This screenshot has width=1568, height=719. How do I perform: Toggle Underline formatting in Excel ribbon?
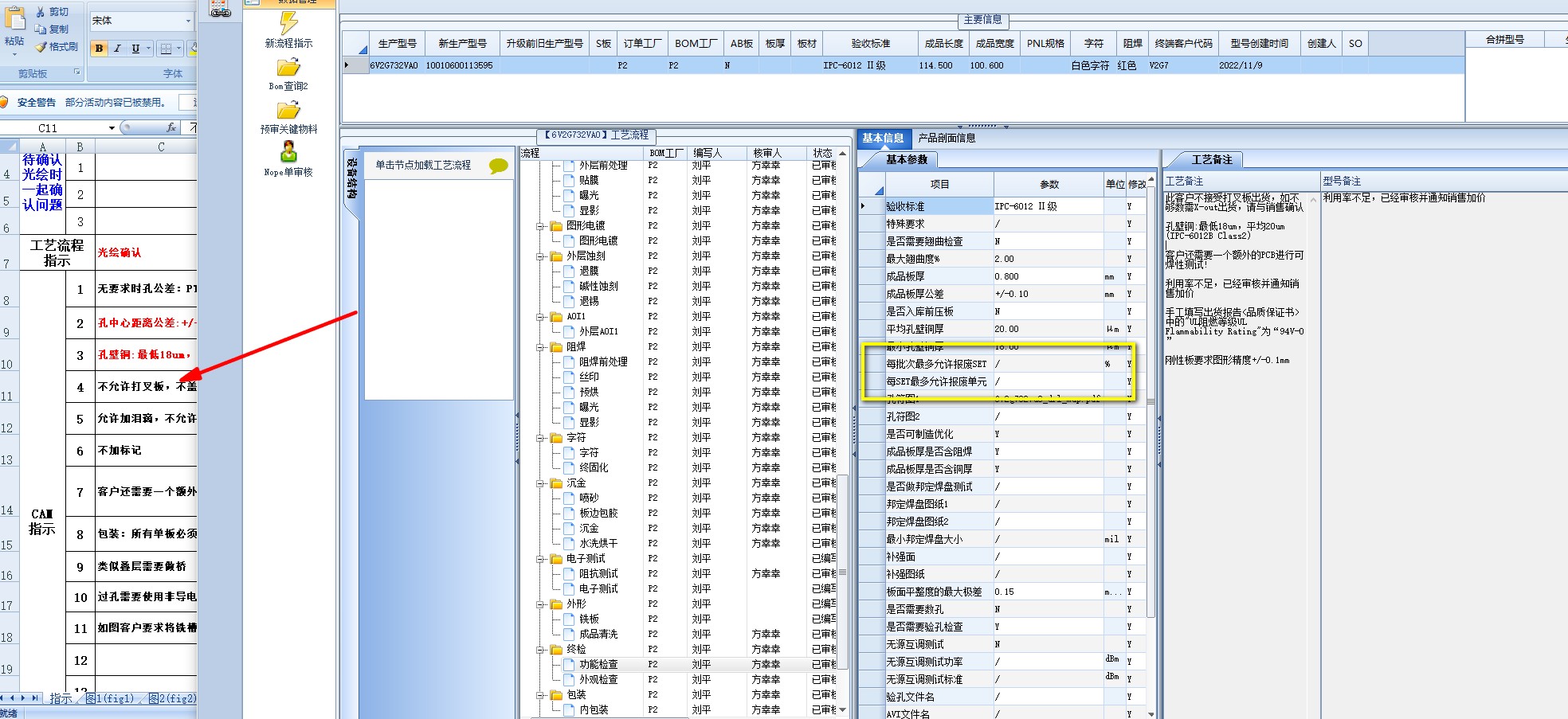(x=135, y=49)
